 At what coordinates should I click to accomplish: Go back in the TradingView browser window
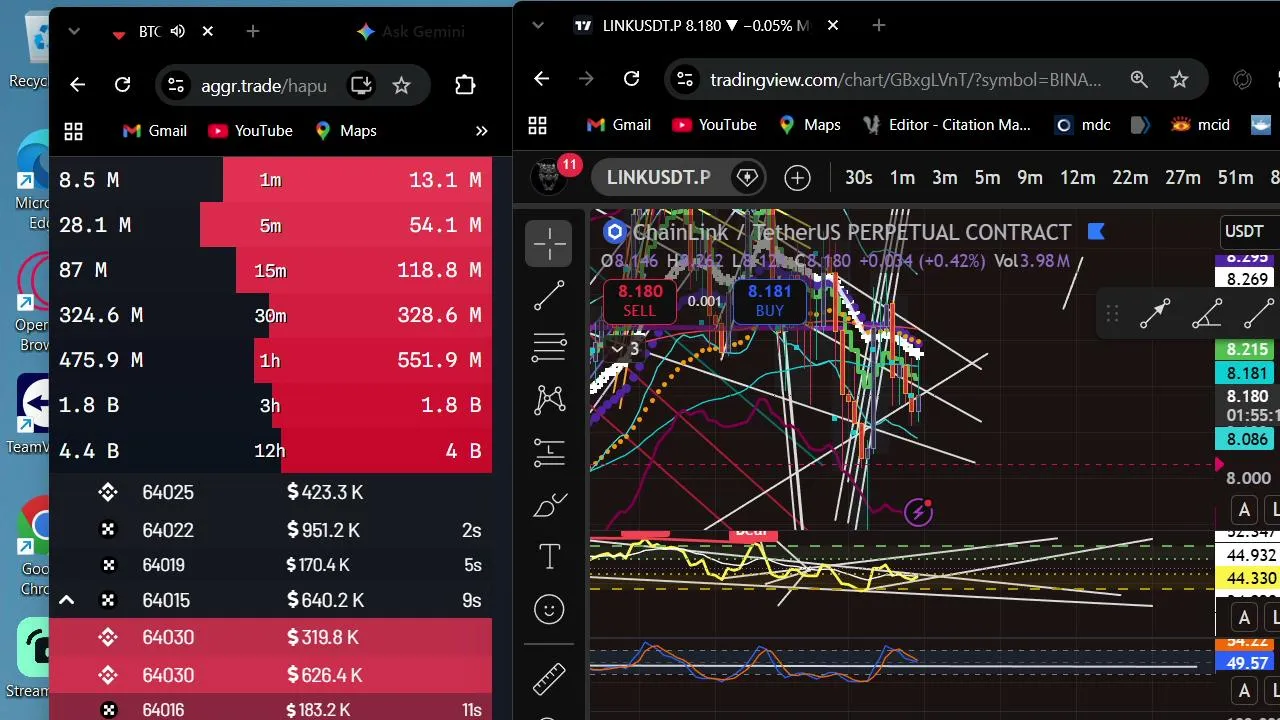pos(541,79)
